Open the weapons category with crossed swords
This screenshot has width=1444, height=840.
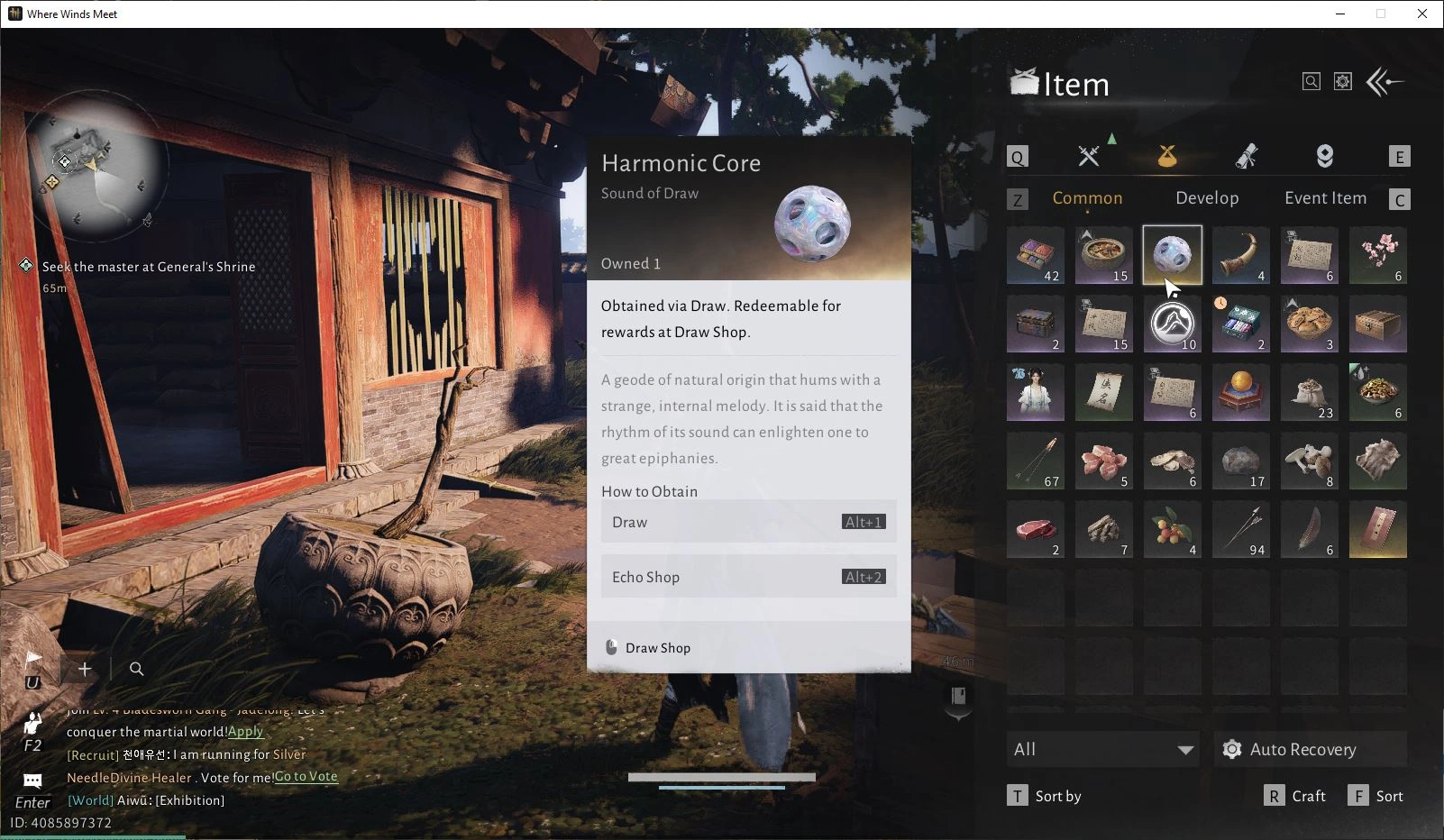(1089, 156)
